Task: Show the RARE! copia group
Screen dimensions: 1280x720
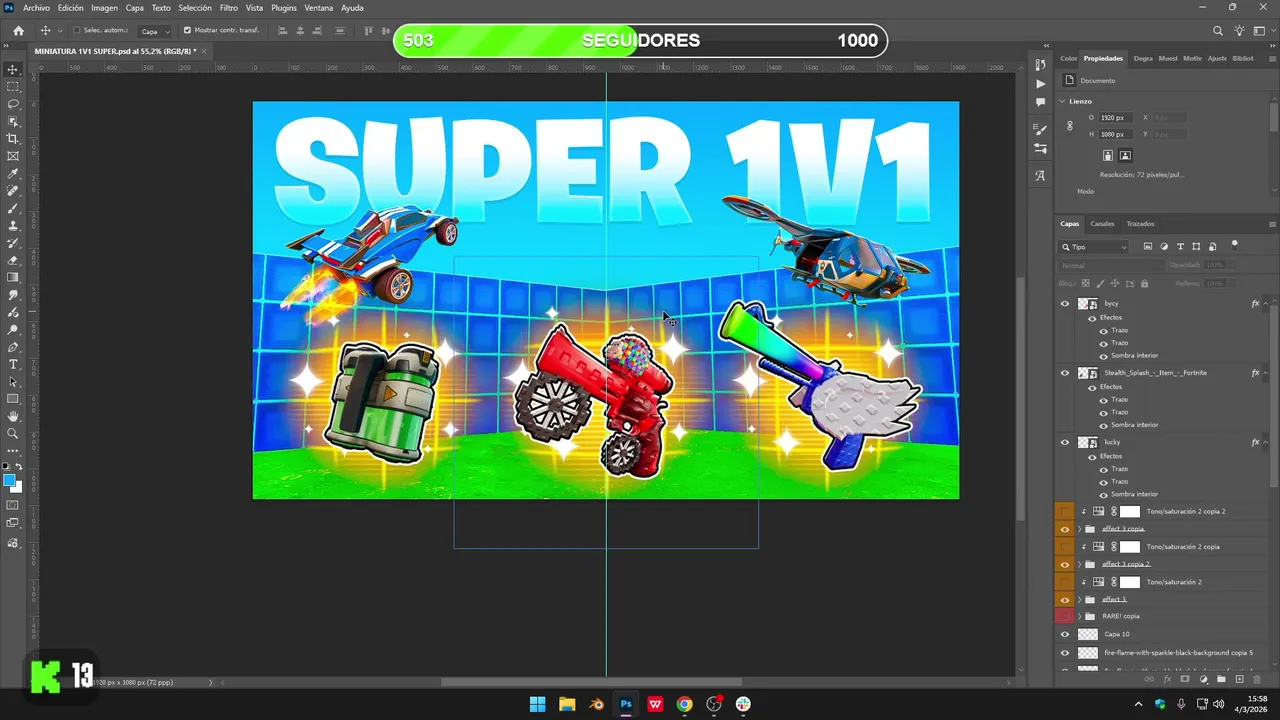Action: [1064, 616]
